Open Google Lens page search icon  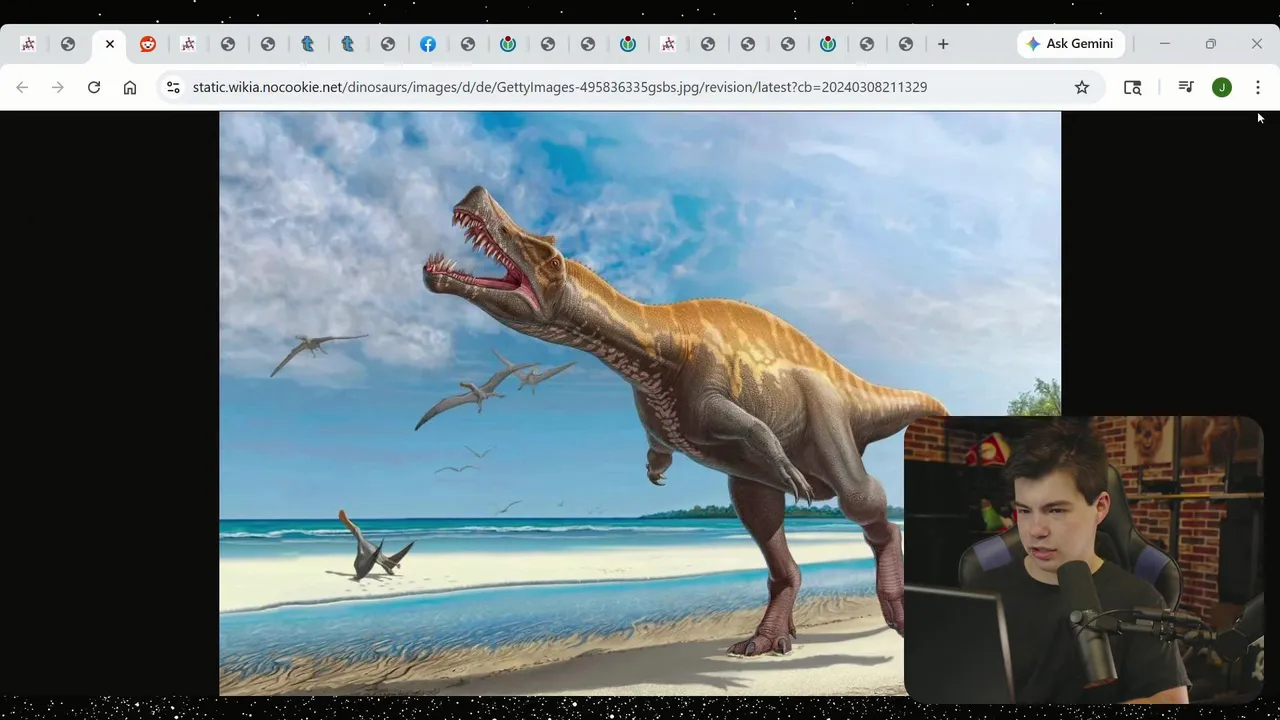pos(1133,87)
